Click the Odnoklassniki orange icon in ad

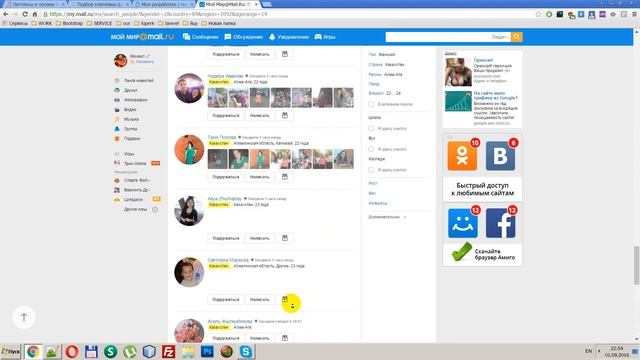[x=462, y=156]
